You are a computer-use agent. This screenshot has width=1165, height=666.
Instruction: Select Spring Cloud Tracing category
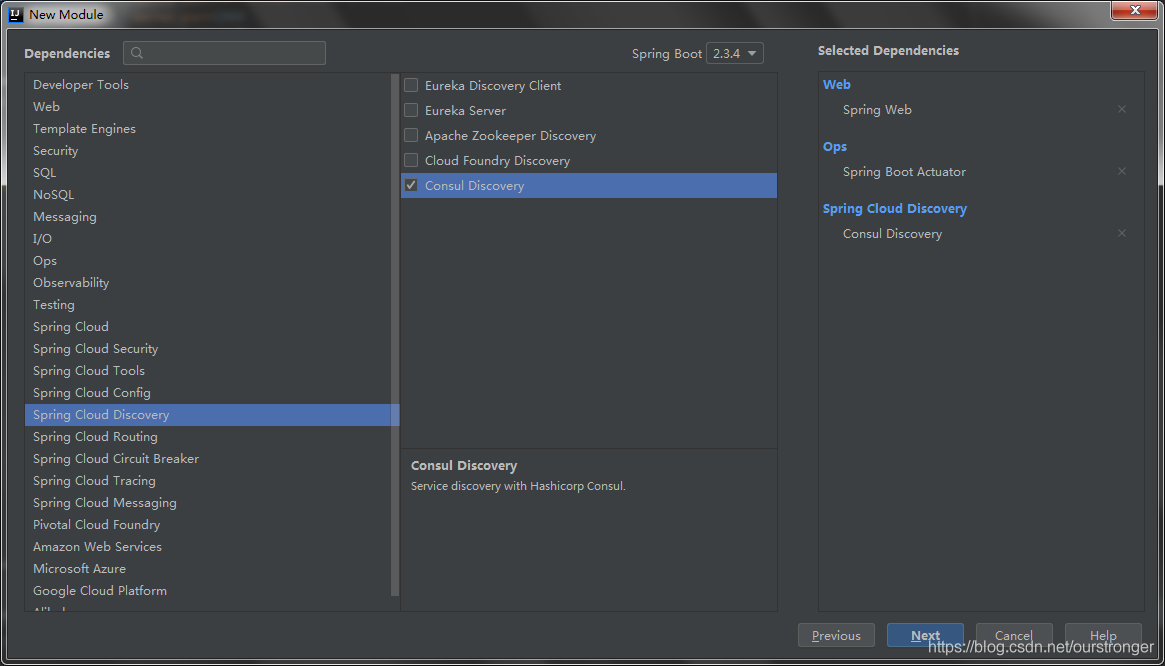coord(208,481)
